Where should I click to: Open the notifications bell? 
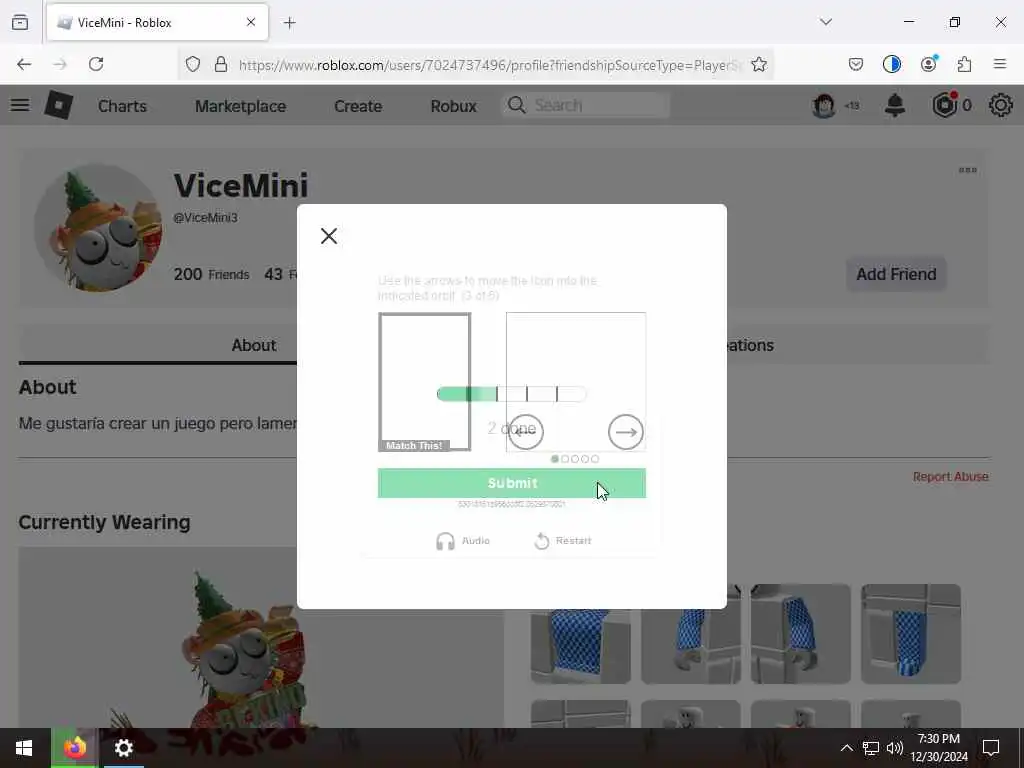(895, 105)
